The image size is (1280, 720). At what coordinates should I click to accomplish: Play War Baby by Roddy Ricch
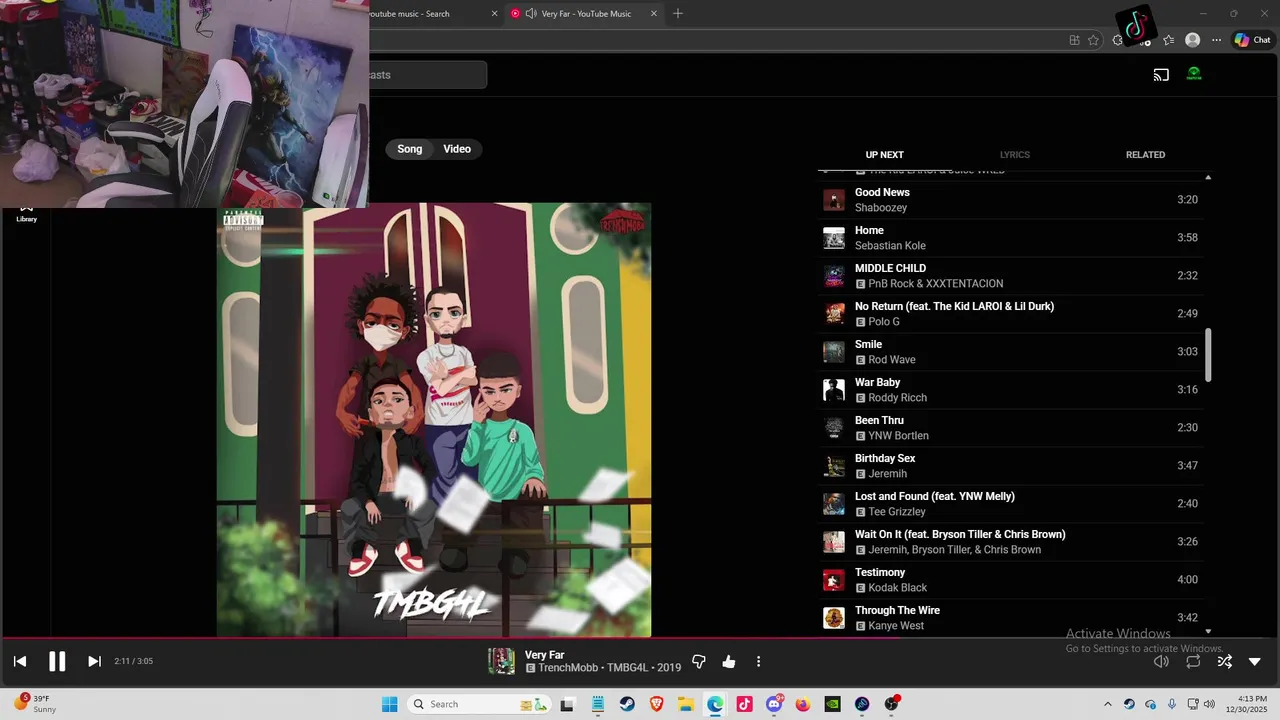1010,390
